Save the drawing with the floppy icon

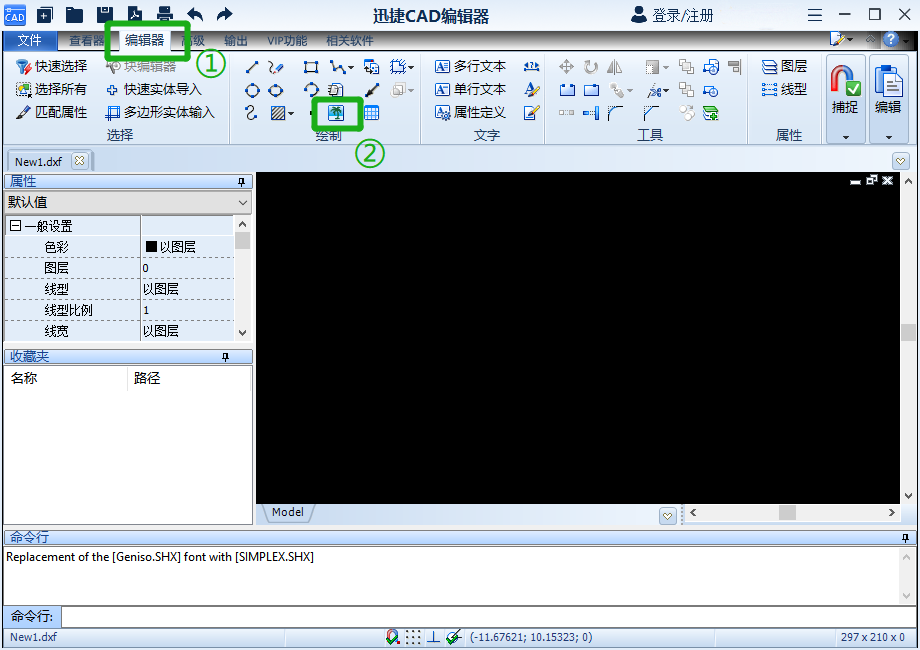pyautogui.click(x=105, y=15)
